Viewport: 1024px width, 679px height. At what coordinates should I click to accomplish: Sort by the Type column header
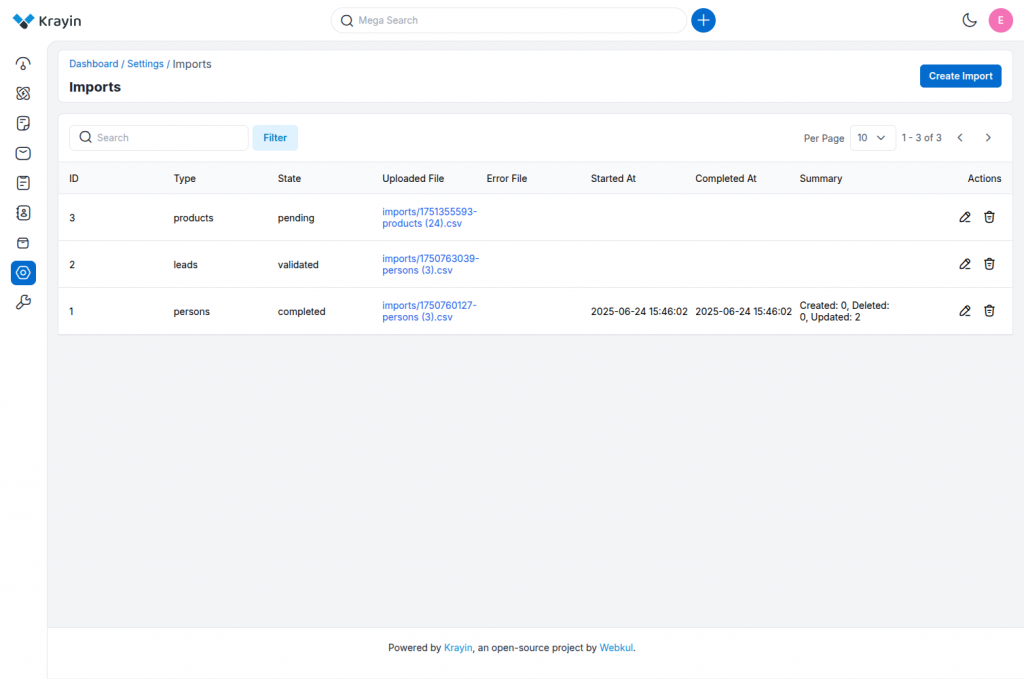(184, 178)
